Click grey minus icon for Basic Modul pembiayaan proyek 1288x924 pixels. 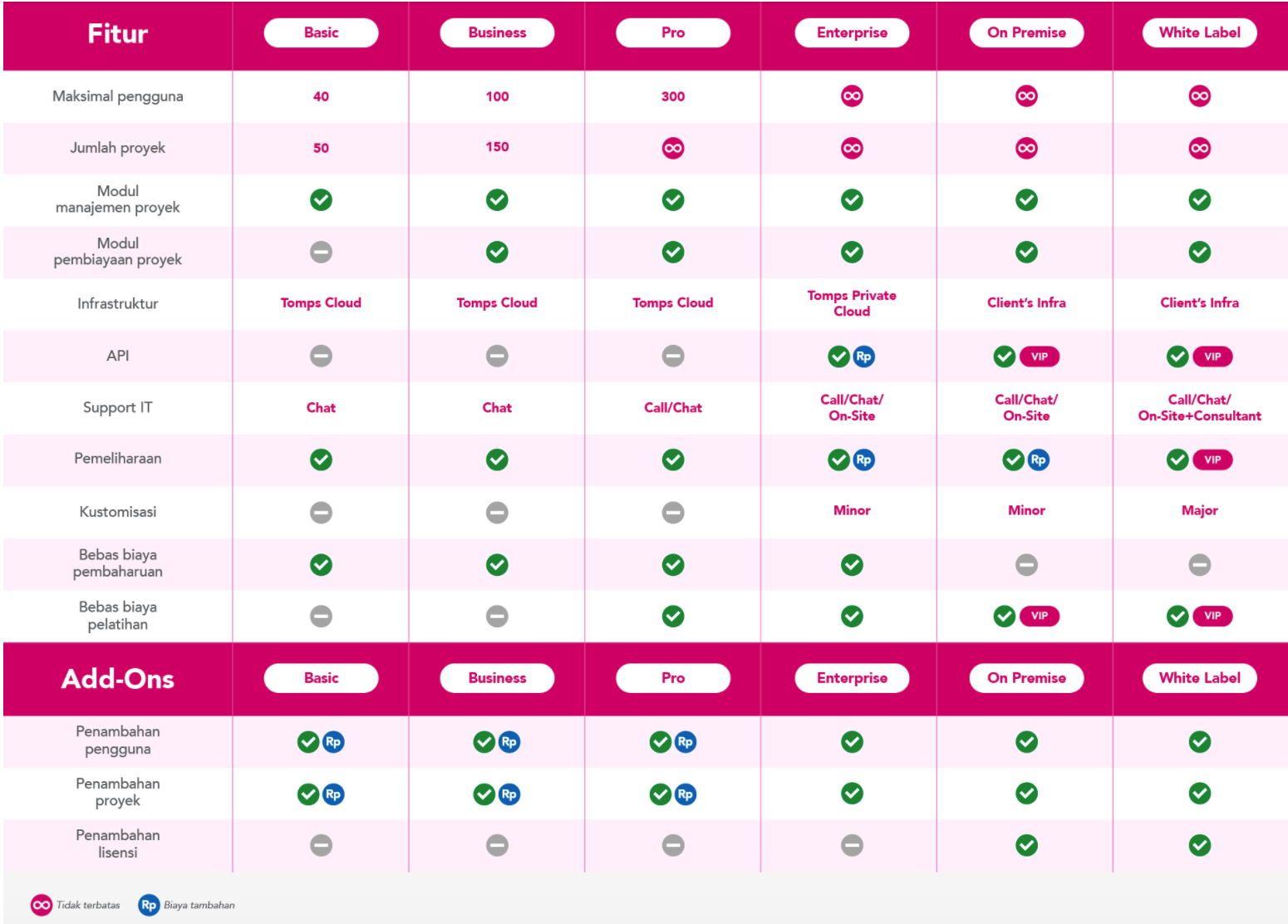(321, 252)
